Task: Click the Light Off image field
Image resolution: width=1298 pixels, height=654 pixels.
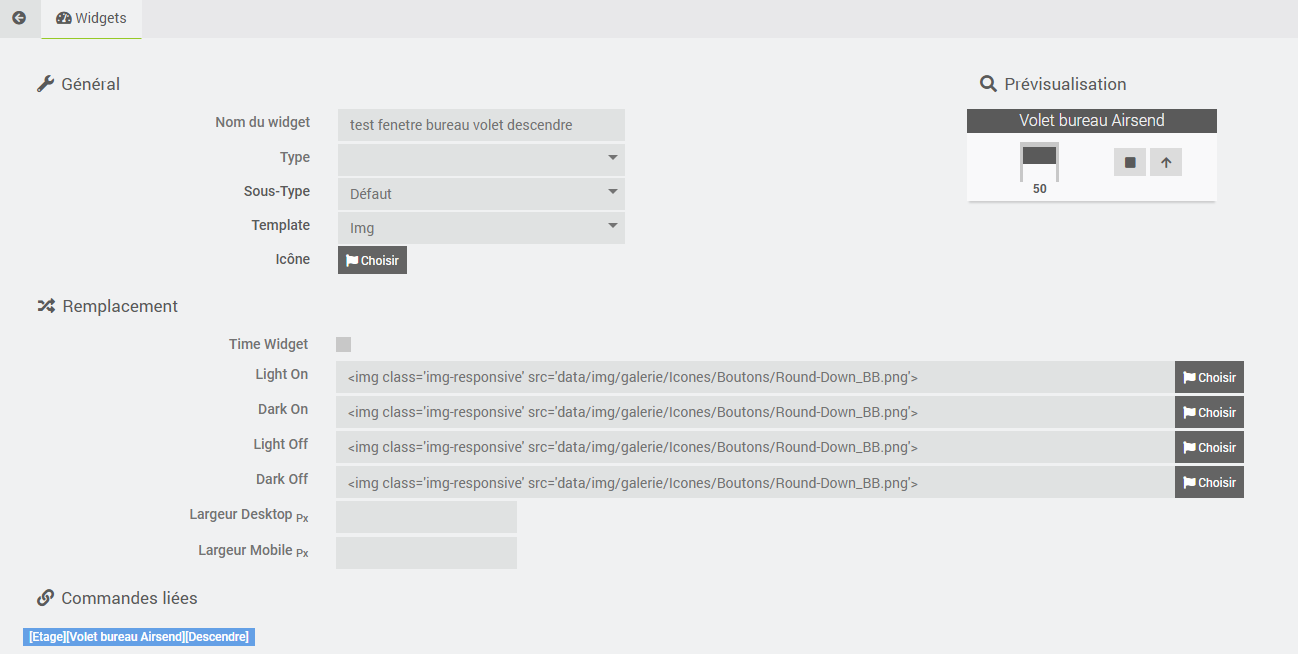Action: tap(755, 447)
